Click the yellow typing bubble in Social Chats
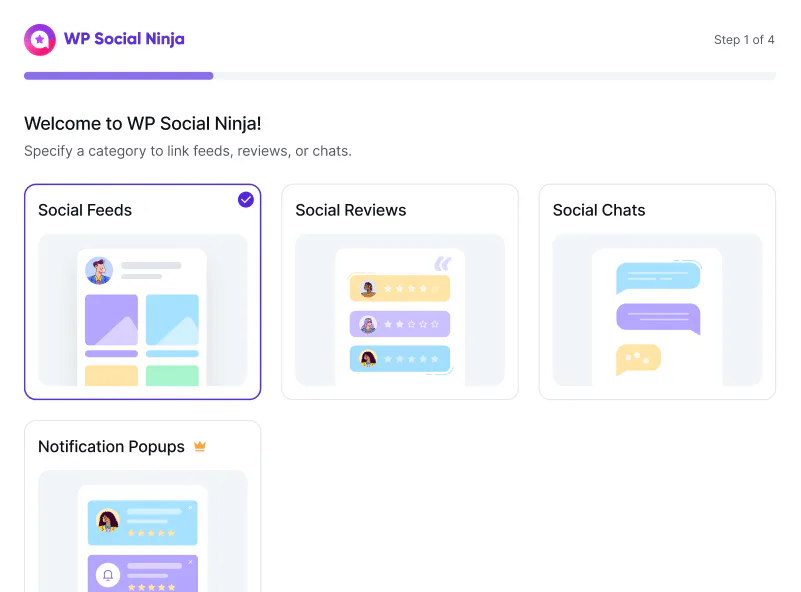Viewport: 801px width, 592px height. point(639,359)
